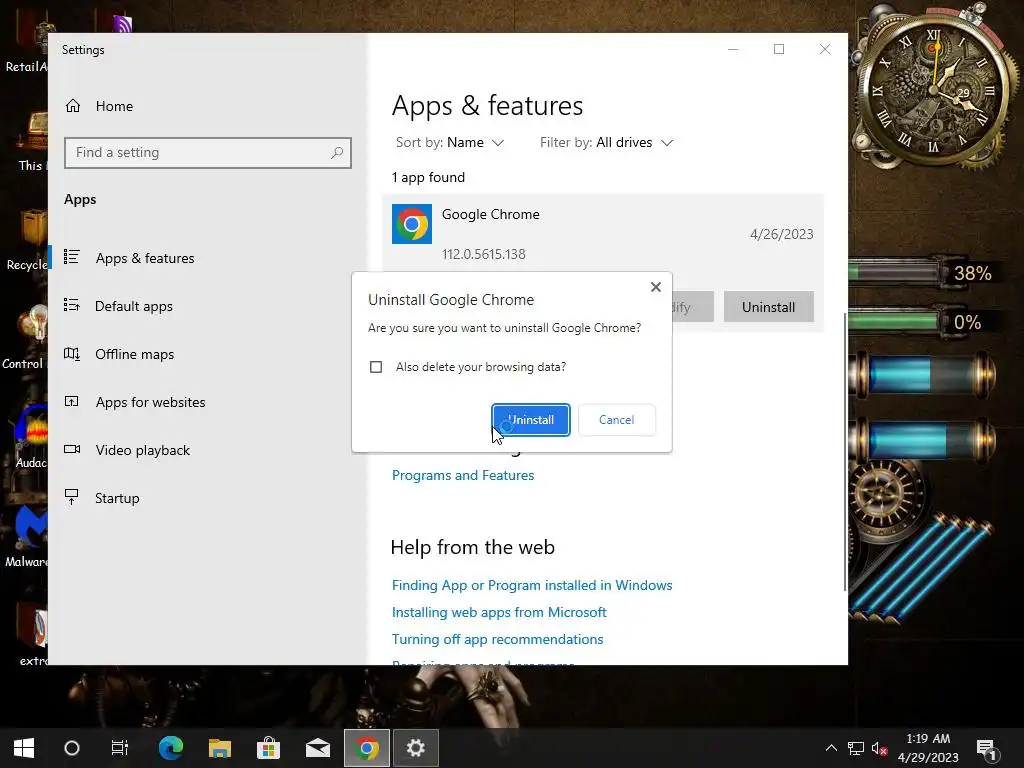The height and width of the screenshot is (768, 1024).
Task: Open Installing web apps from Microsoft link
Action: tap(499, 613)
